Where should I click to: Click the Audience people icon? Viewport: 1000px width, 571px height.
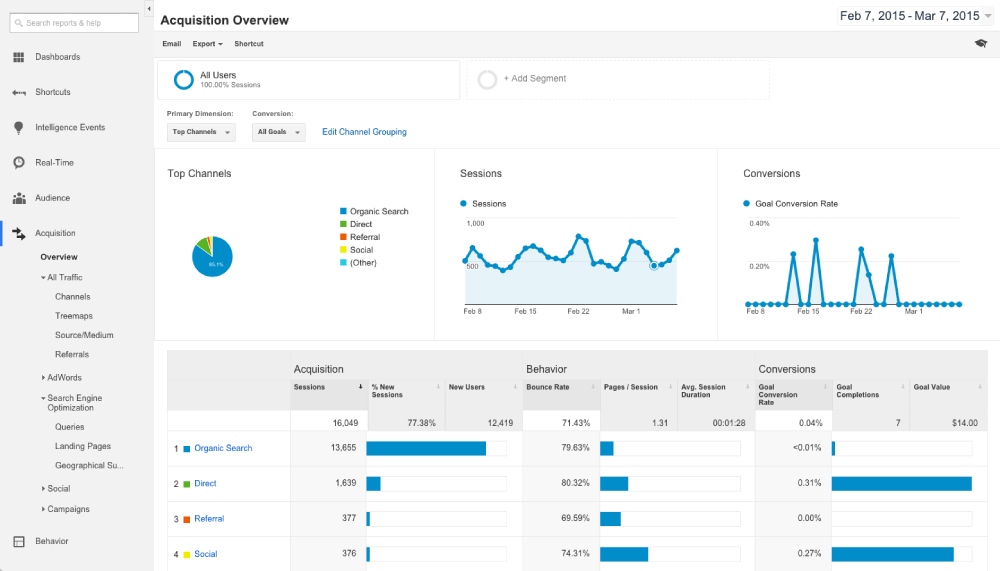point(19,198)
